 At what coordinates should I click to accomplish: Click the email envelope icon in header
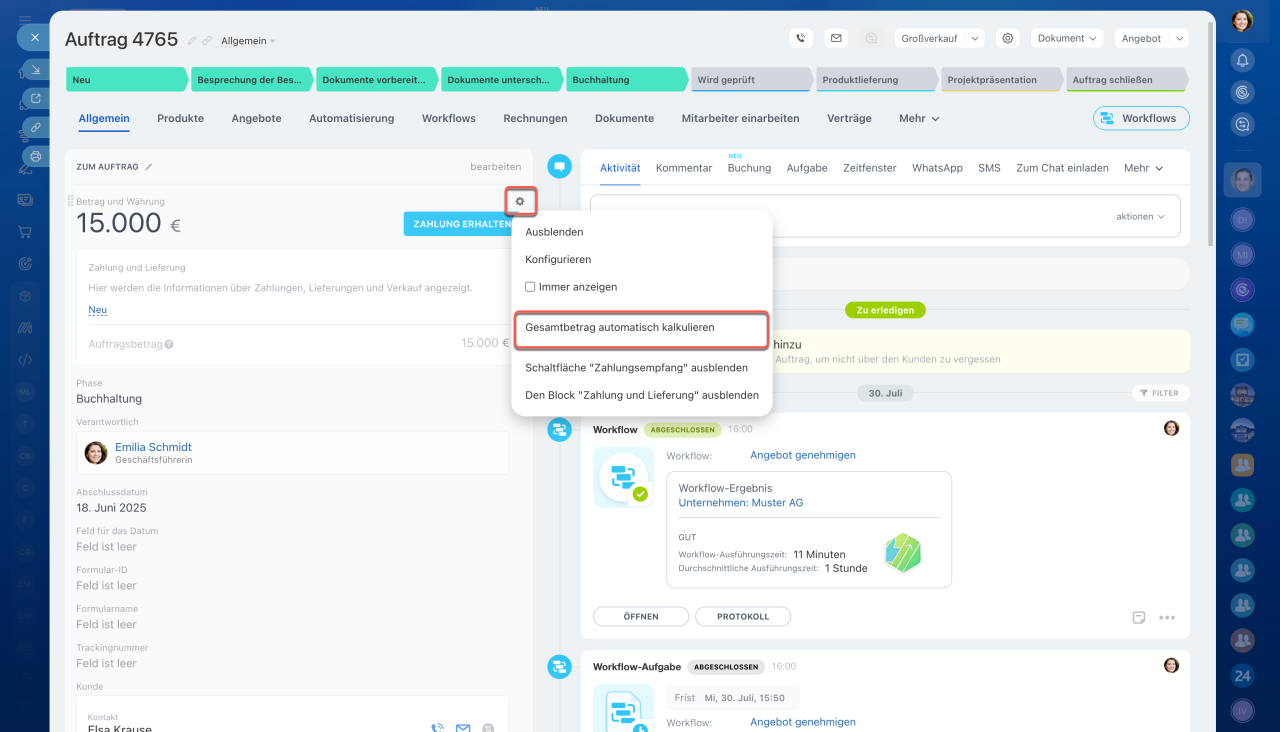point(836,38)
